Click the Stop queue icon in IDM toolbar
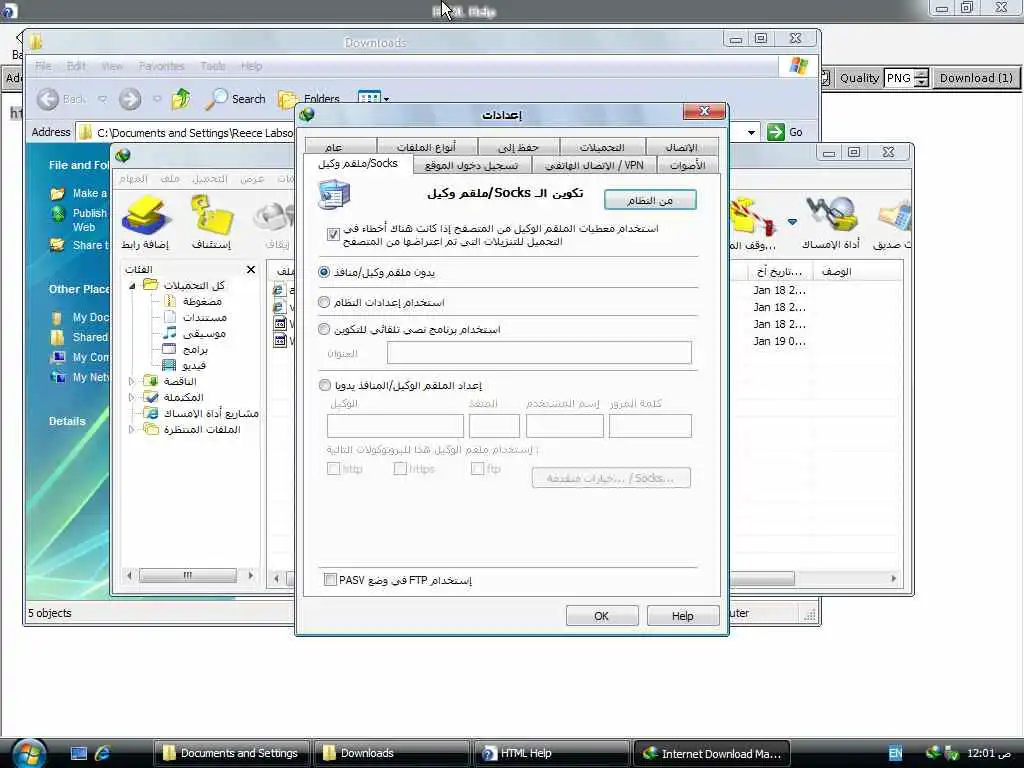Viewport: 1024px width, 768px height. coord(752,217)
